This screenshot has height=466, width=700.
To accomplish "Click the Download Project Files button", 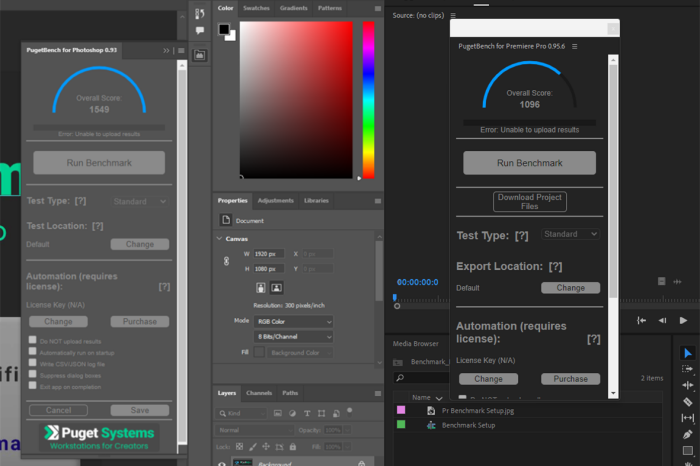I will (529, 201).
